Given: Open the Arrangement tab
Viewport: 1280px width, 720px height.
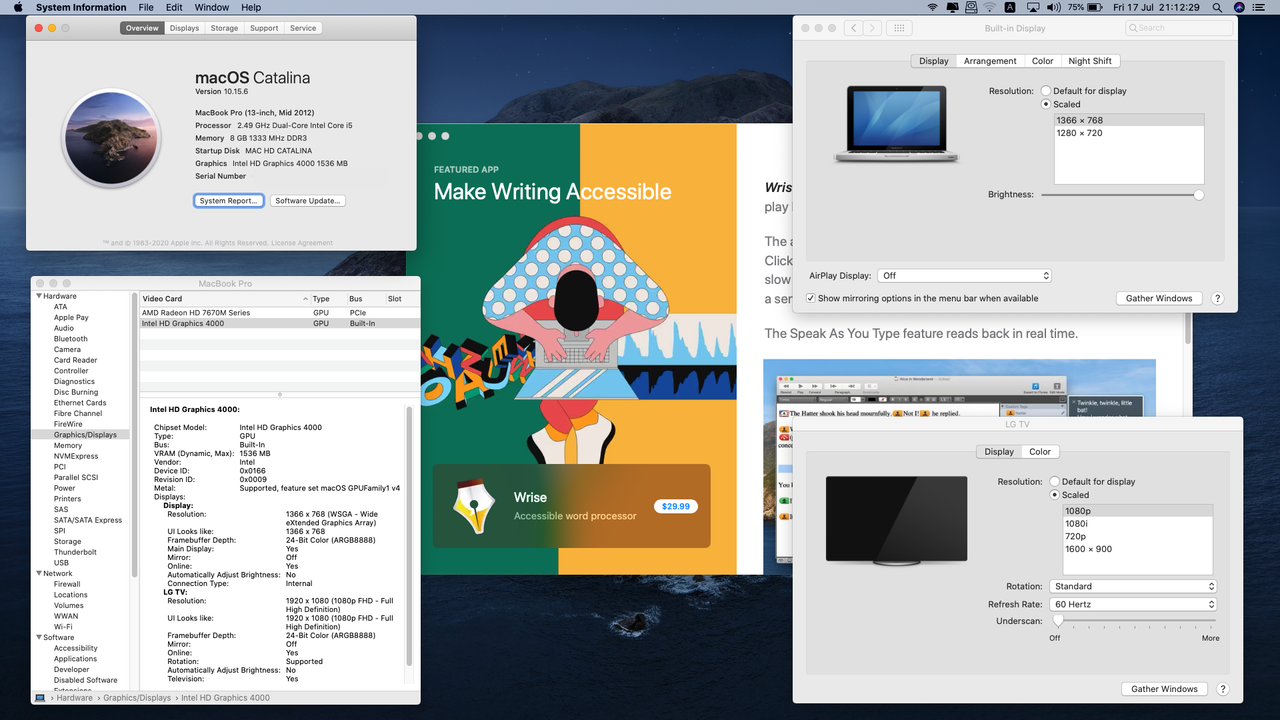Looking at the screenshot, I should (x=990, y=61).
